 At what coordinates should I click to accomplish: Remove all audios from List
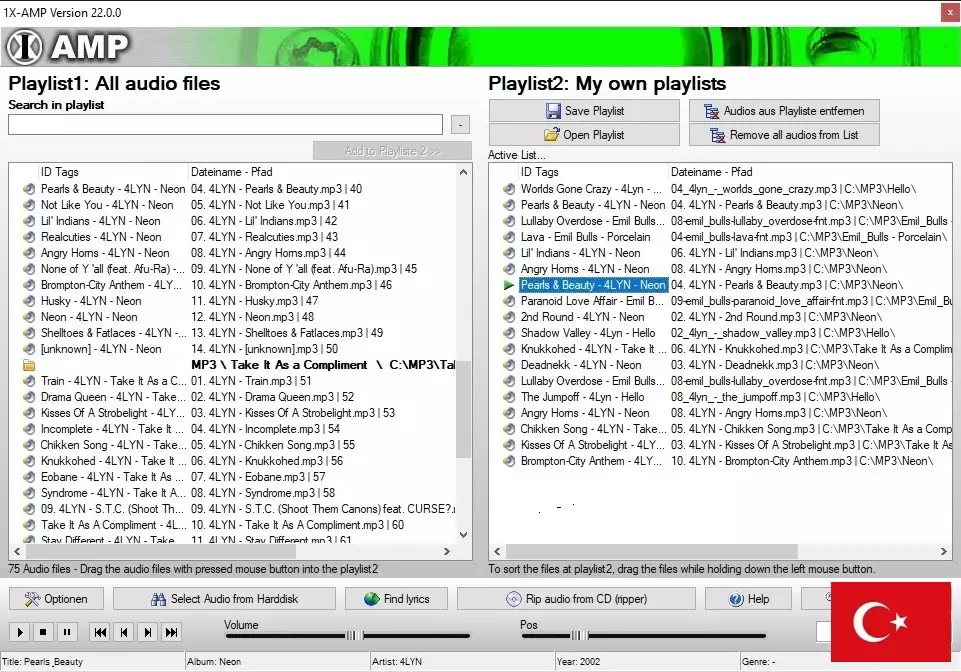point(784,135)
